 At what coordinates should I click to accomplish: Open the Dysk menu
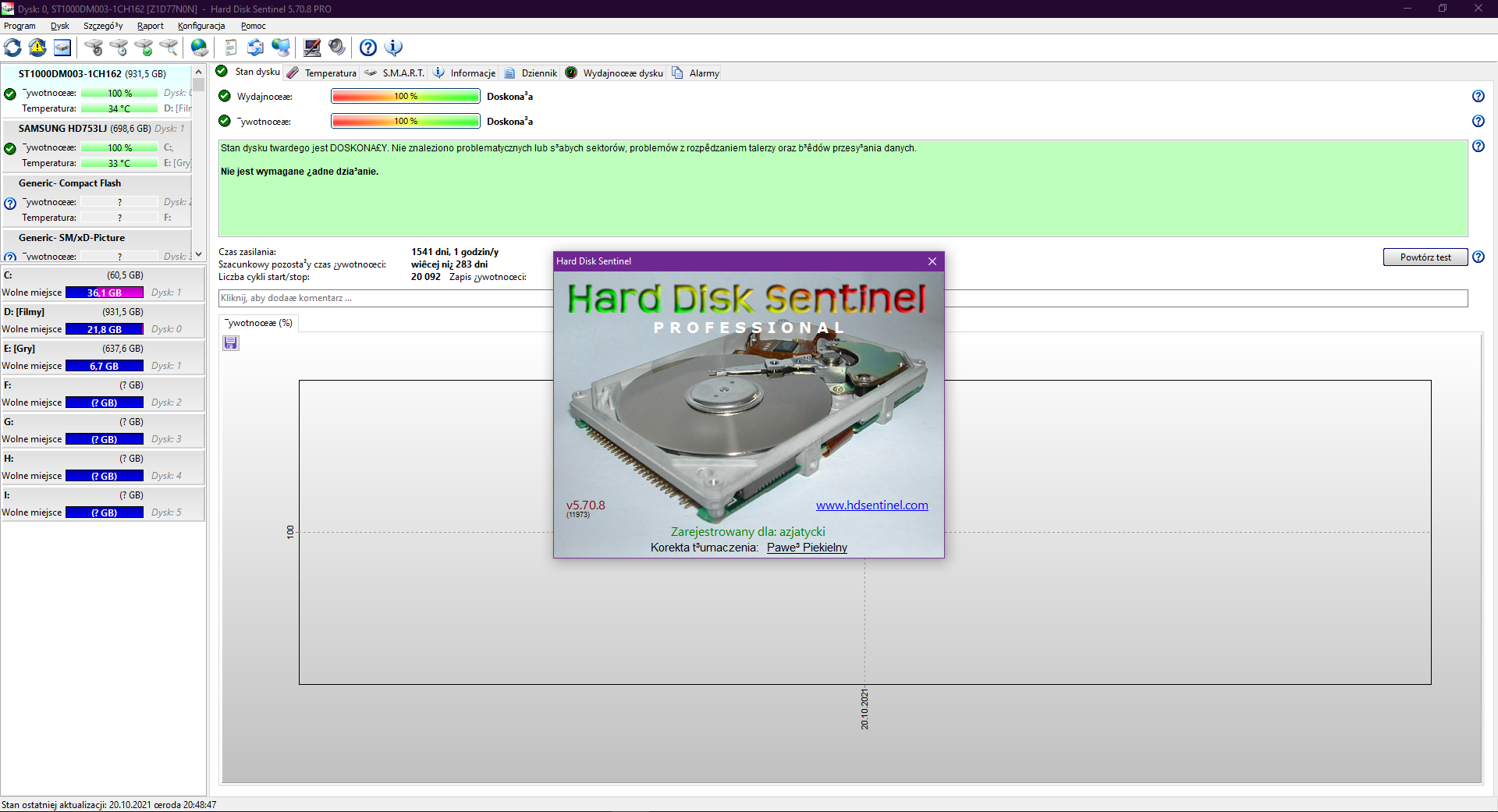[x=60, y=26]
